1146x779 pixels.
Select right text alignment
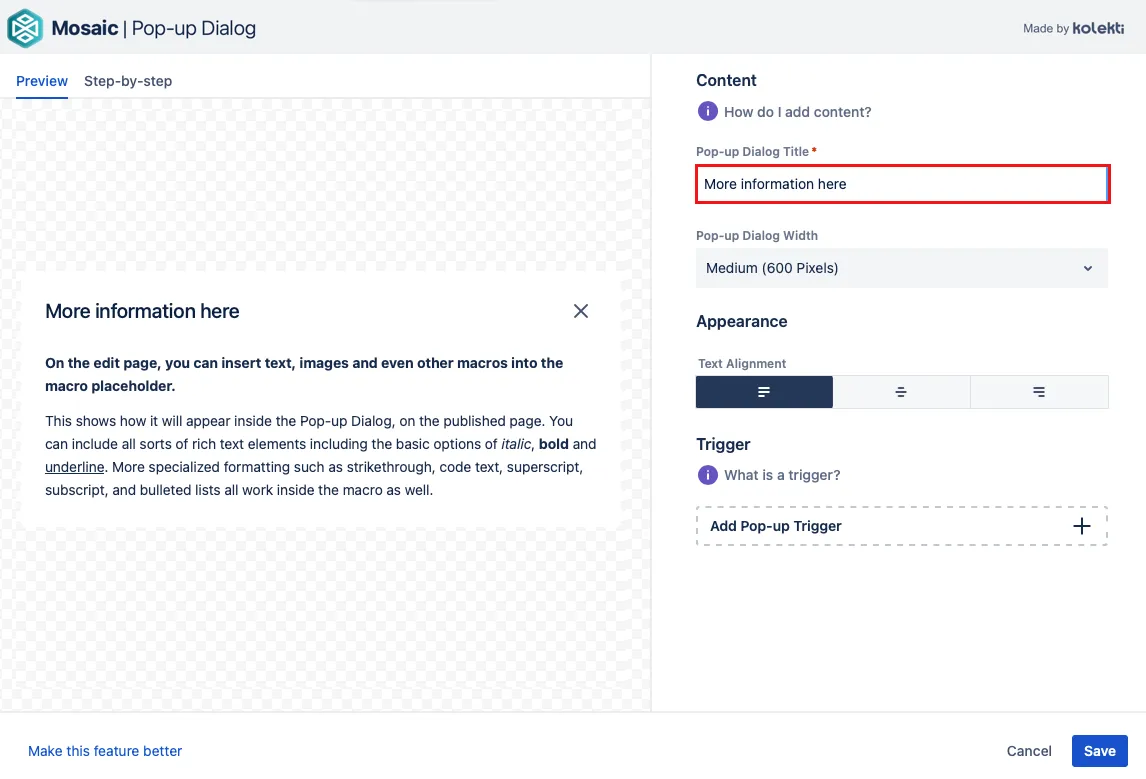pyautogui.click(x=1039, y=392)
